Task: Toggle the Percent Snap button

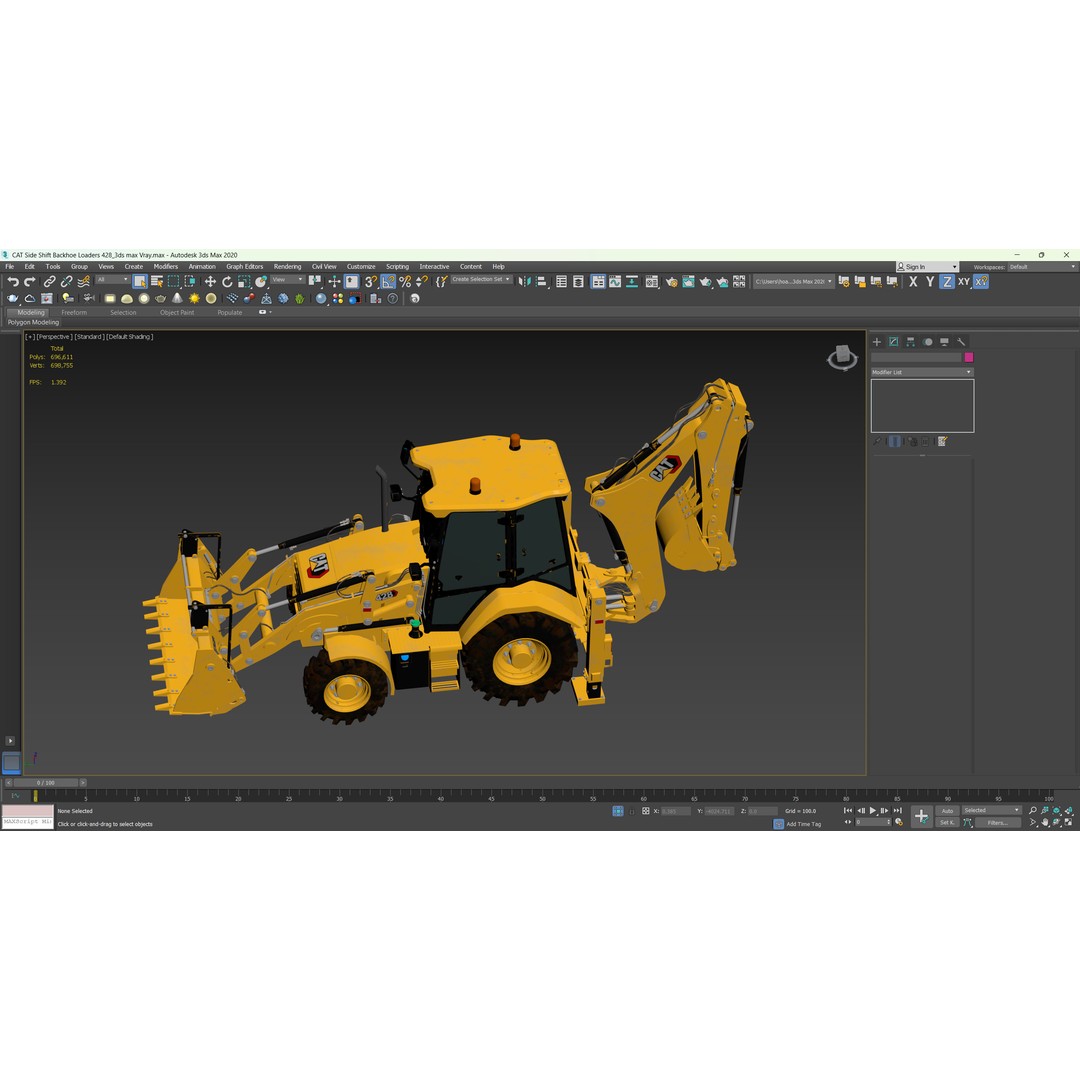Action: tap(405, 282)
